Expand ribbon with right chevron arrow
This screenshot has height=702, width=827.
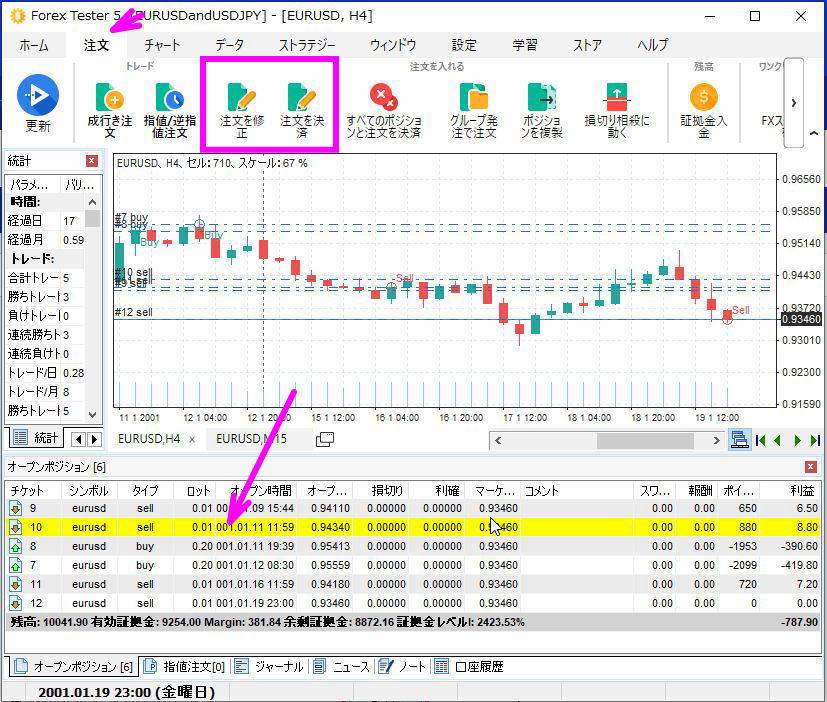[x=794, y=102]
